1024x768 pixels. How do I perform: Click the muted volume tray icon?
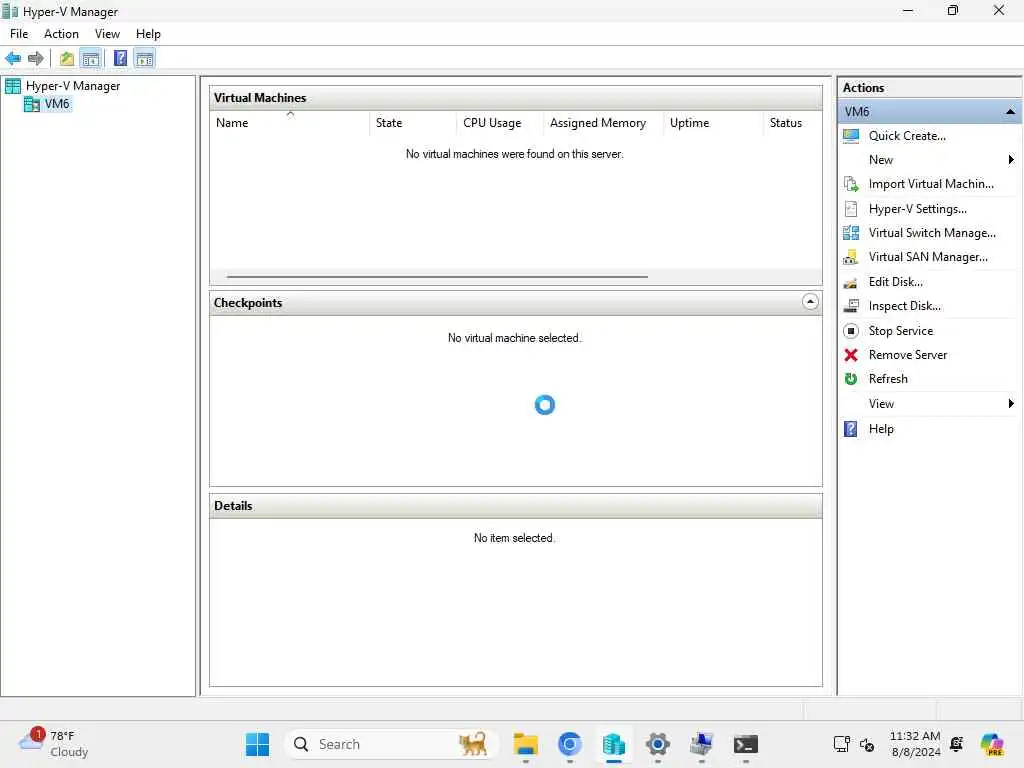coord(867,744)
